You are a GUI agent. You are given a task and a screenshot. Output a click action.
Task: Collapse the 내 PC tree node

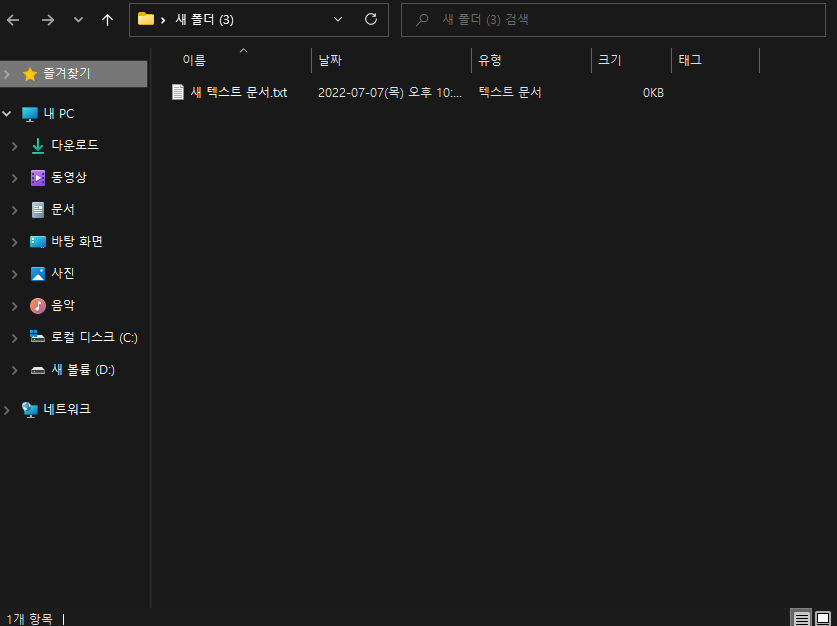click(x=7, y=114)
